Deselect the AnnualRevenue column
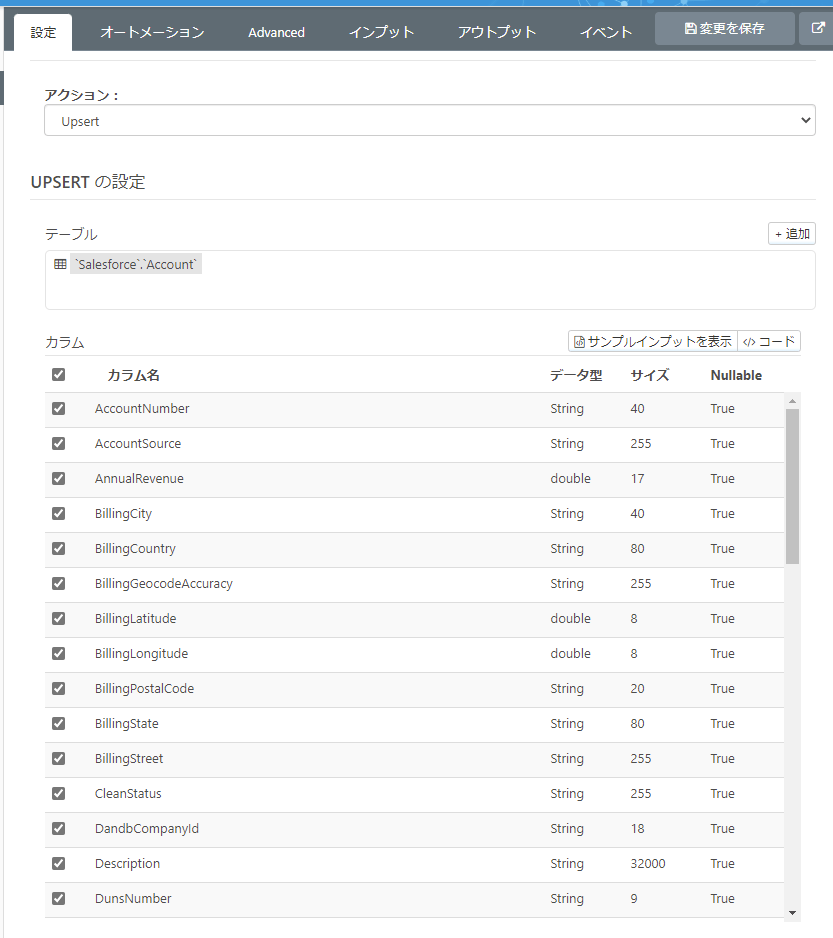Viewport: 833px width, 938px height. [58, 478]
